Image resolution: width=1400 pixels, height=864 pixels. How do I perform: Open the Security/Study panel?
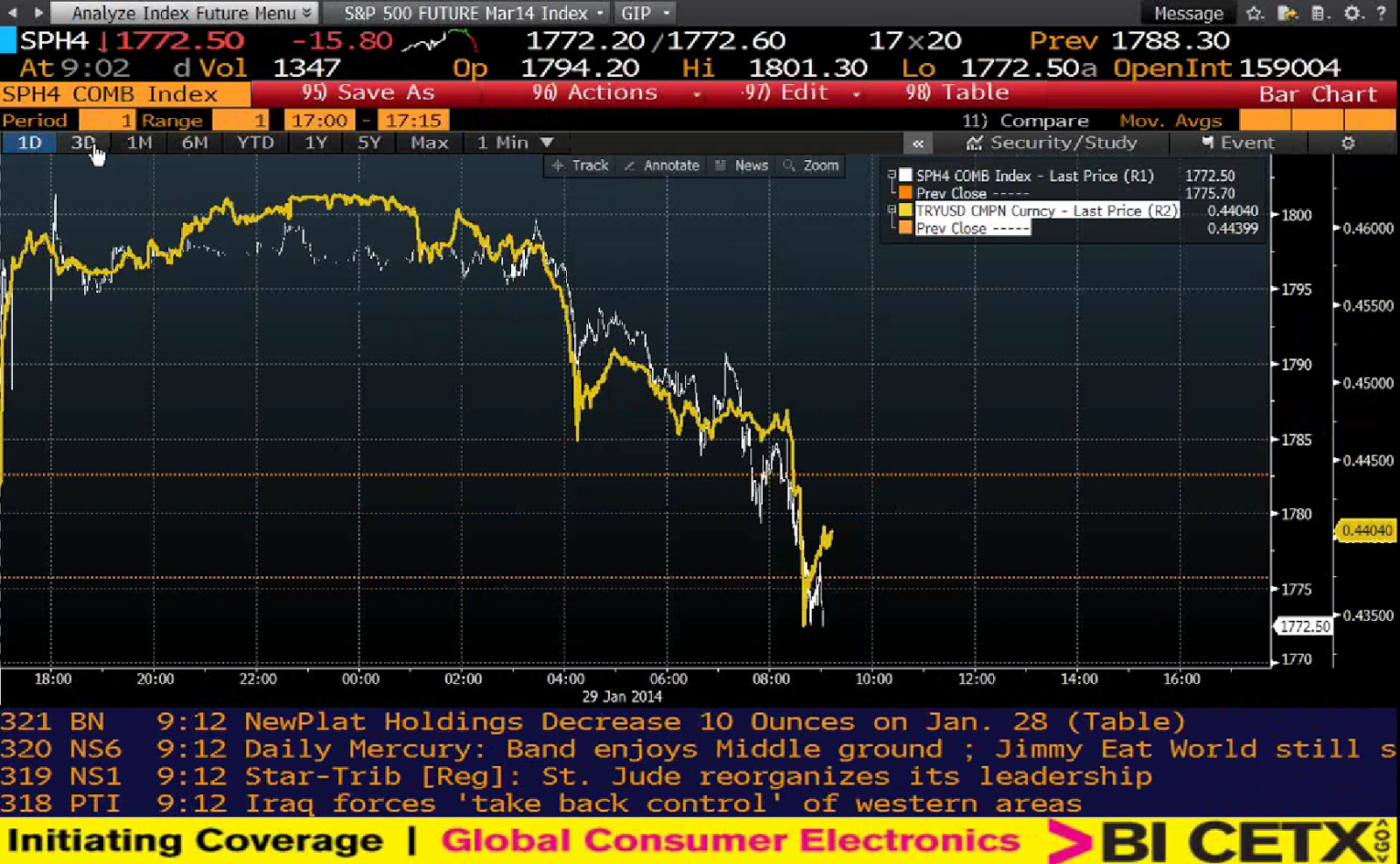point(1051,143)
